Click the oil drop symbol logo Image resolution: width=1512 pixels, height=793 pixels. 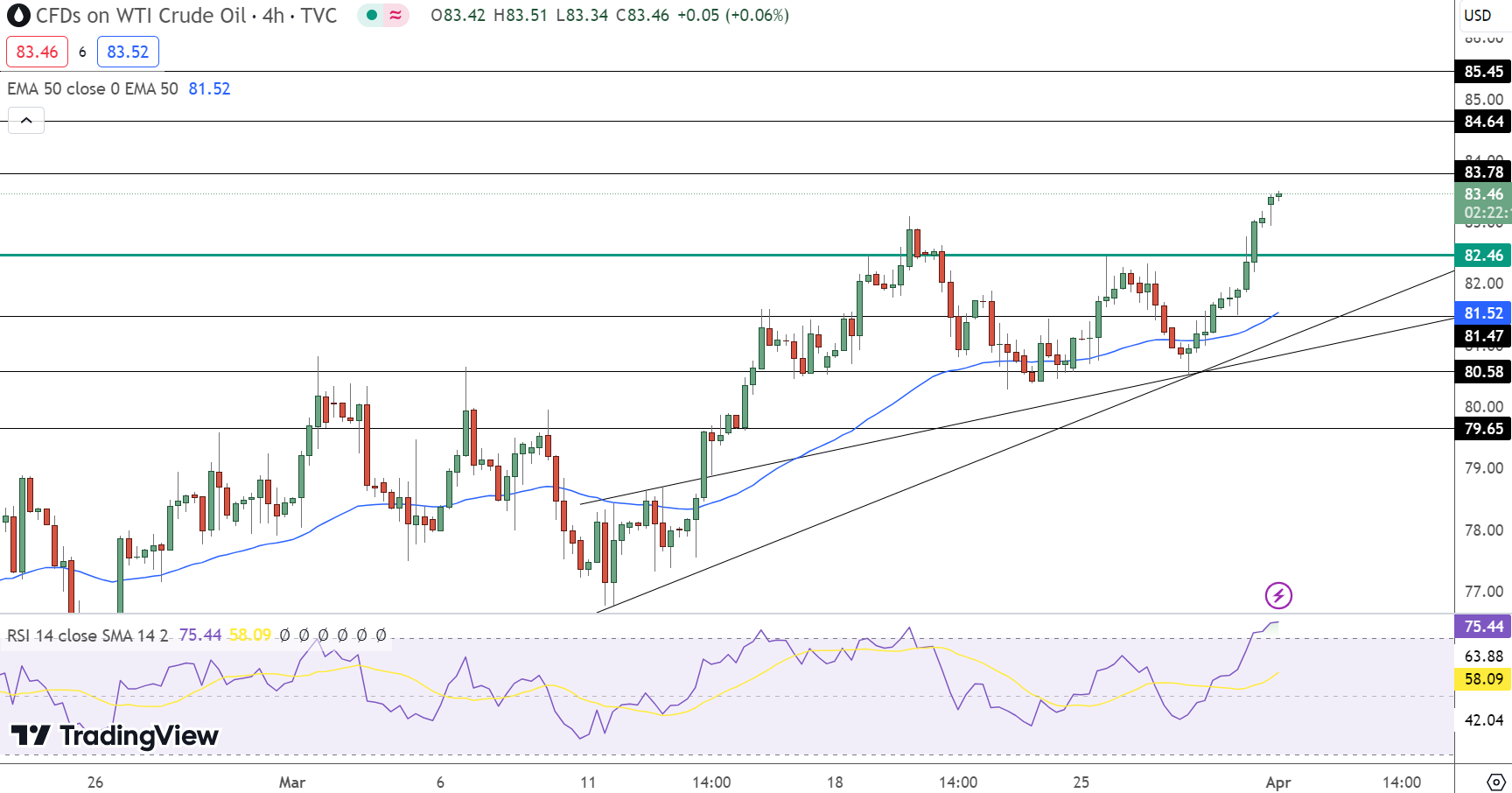tap(17, 15)
